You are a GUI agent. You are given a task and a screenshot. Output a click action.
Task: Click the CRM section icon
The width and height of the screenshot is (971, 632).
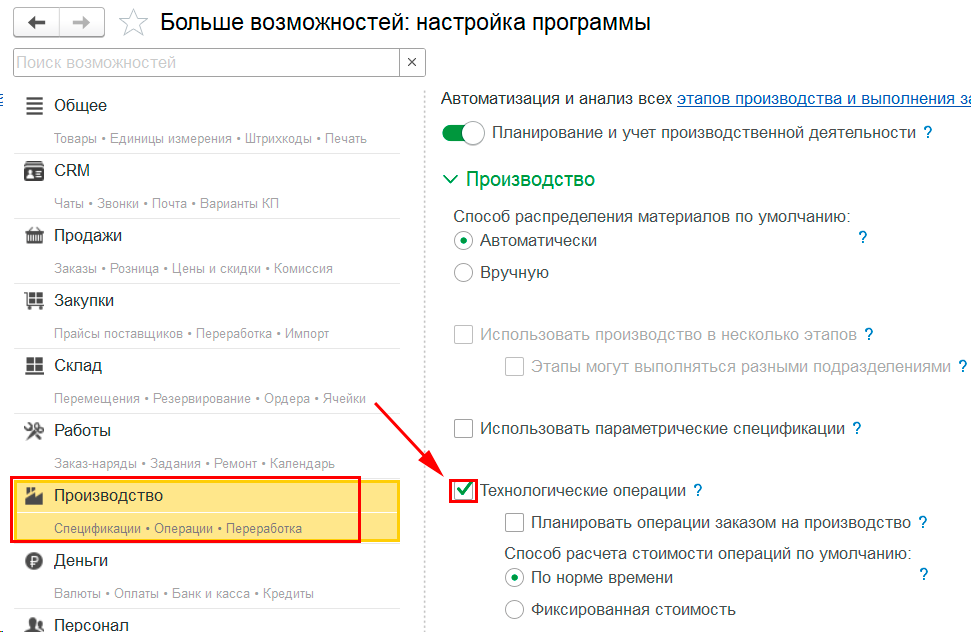(34, 171)
